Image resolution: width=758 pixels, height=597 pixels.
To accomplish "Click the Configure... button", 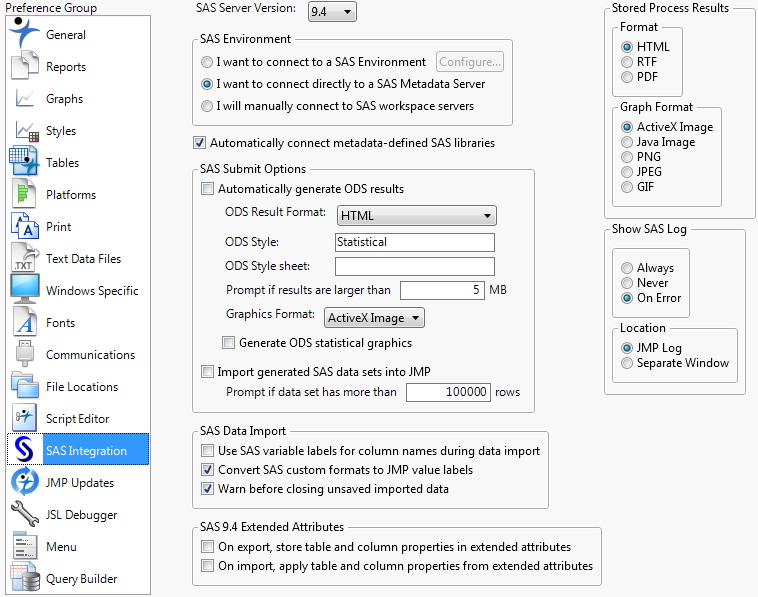I will pyautogui.click(x=470, y=62).
